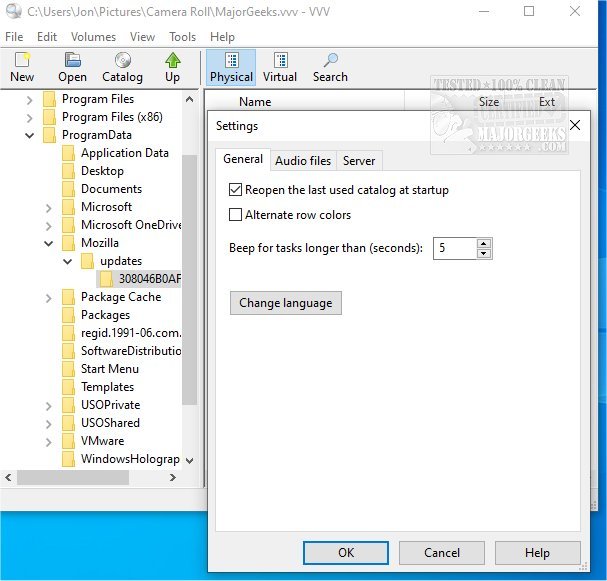Click the Program Files folder icon
Image resolution: width=607 pixels, height=581 pixels.
click(x=50, y=99)
